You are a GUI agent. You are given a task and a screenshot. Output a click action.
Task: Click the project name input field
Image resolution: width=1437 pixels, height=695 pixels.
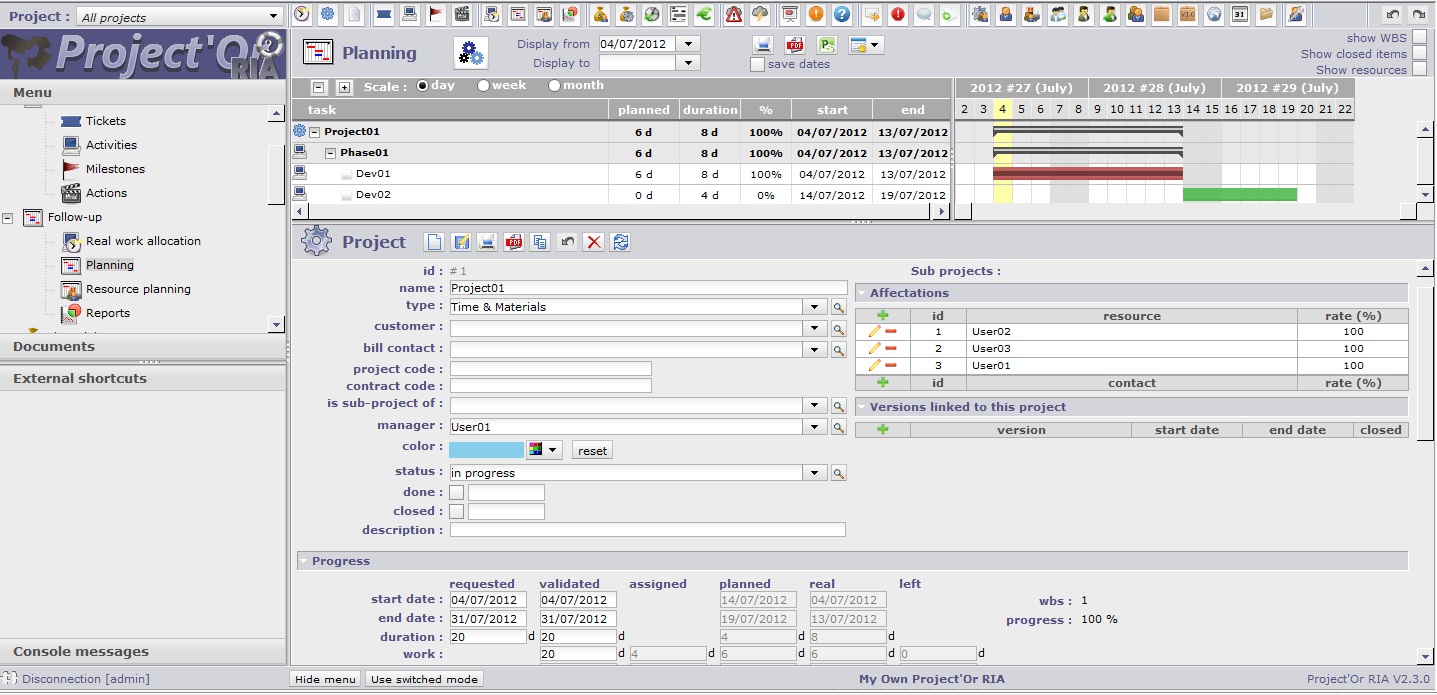[647, 288]
